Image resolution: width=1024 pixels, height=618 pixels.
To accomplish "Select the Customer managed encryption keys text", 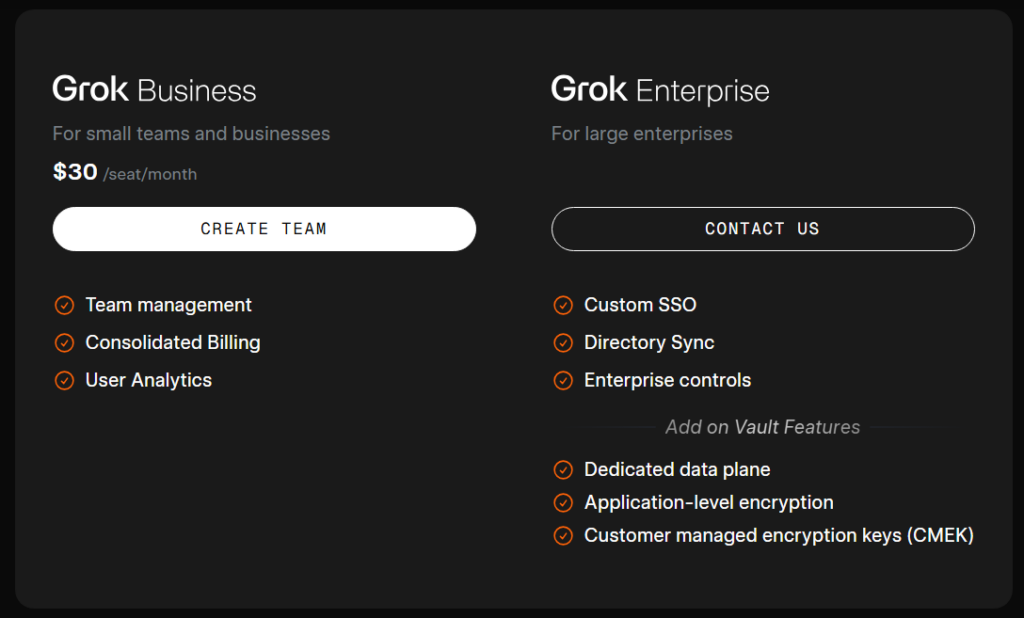I will 779,535.
